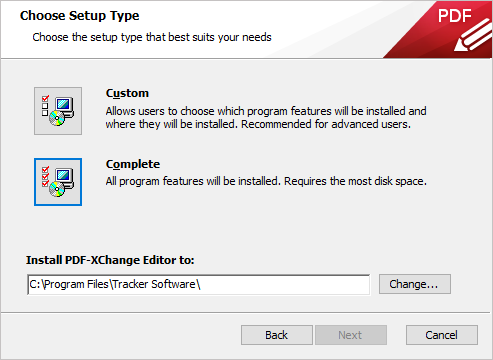Click the Custom heading text

[x=127, y=93]
